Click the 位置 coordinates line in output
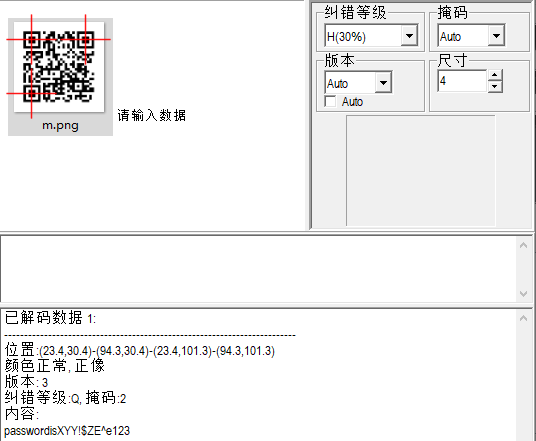 point(140,350)
